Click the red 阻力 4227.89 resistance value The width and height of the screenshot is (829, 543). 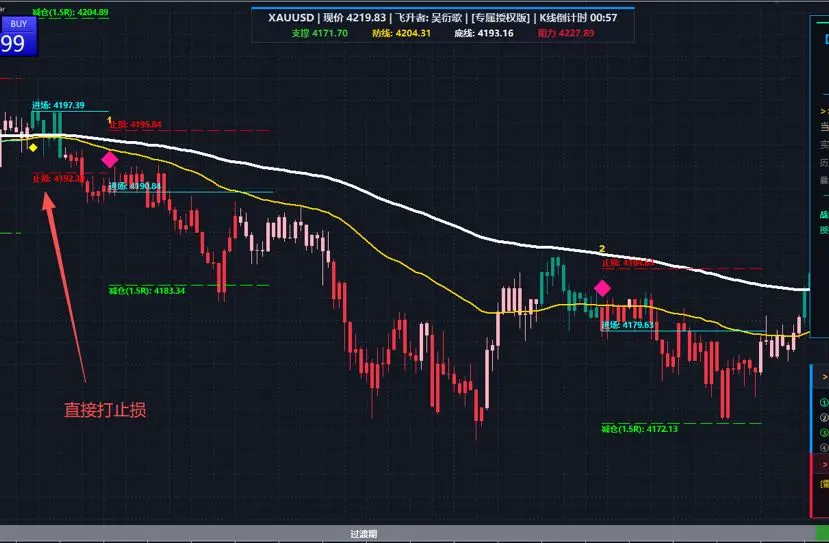tap(566, 33)
